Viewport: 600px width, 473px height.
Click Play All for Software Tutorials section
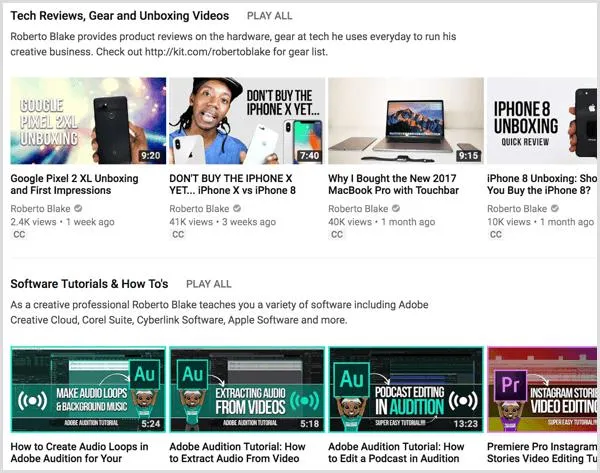209,284
